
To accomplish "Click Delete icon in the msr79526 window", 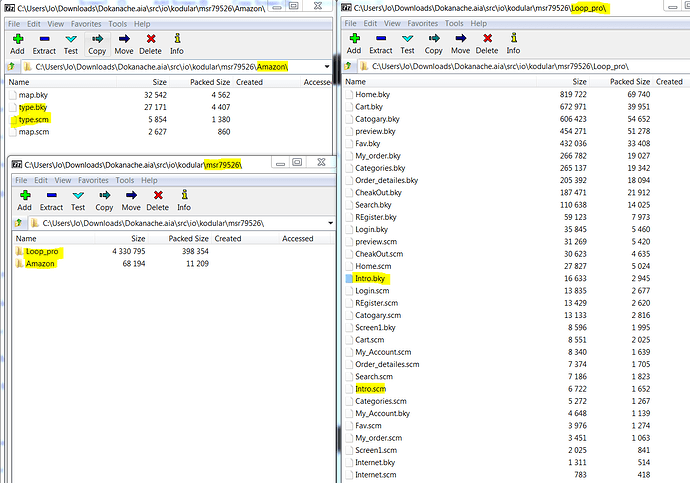I will pos(158,196).
